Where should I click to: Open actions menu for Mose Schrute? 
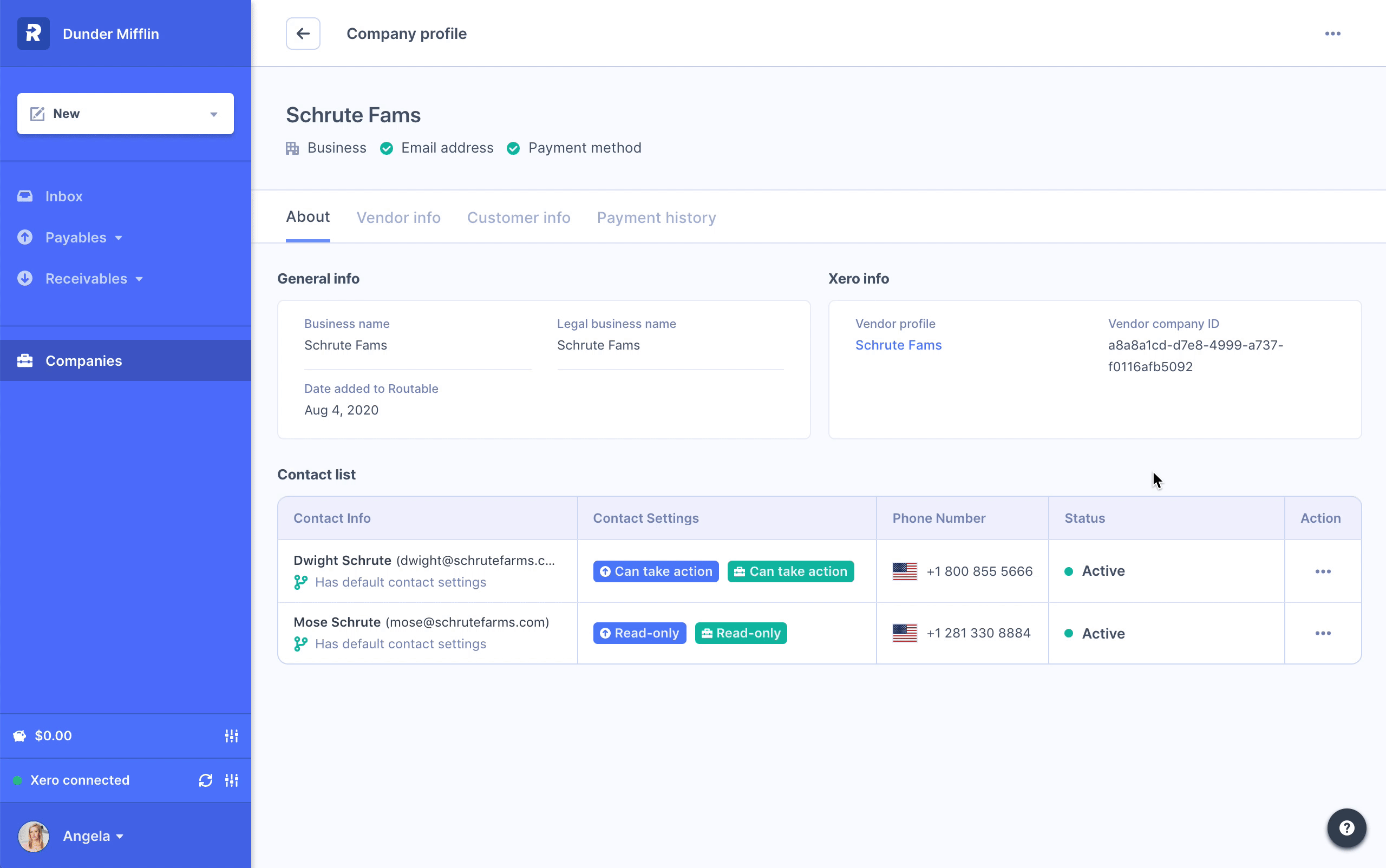point(1322,633)
